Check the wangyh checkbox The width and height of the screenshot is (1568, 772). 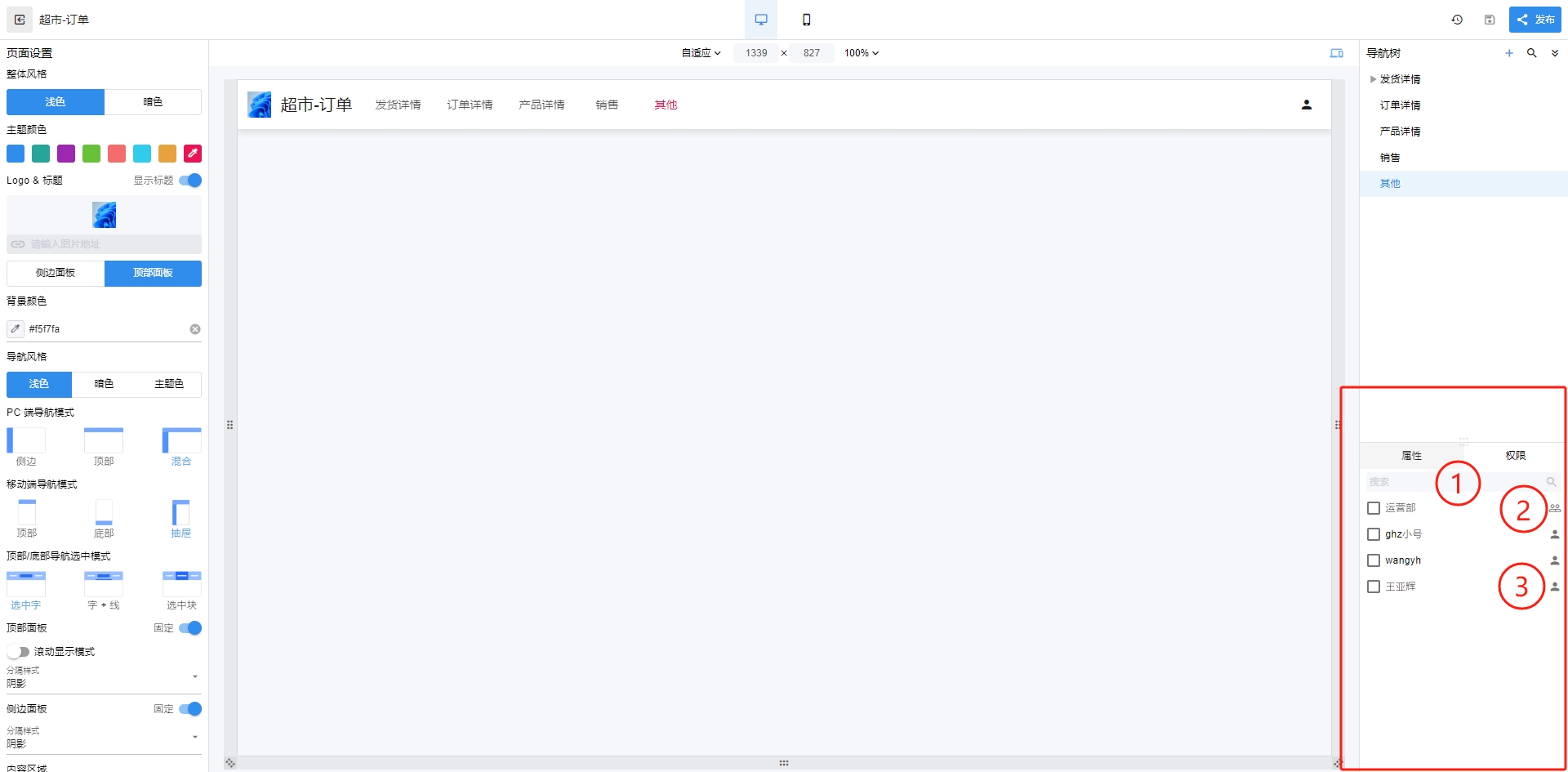click(1374, 560)
